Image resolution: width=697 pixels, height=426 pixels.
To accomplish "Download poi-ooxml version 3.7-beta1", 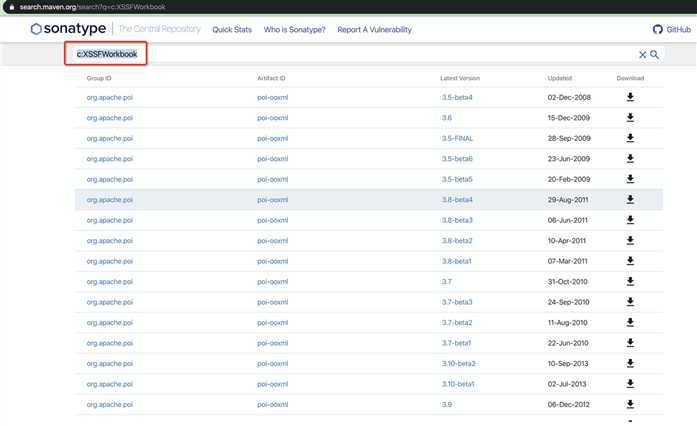I will [630, 342].
